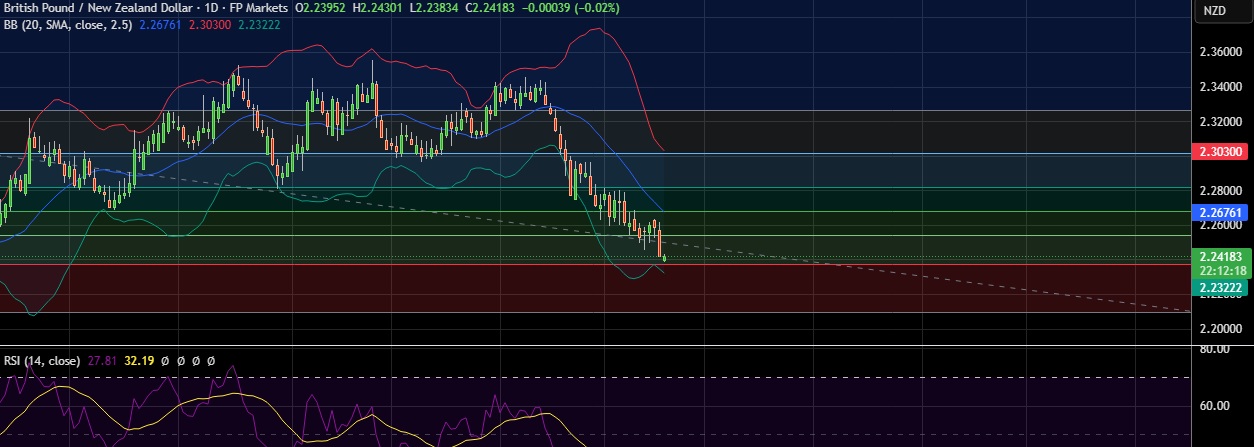
Task: Click the 22:12:18 bar countdown timer
Action: click(1220, 271)
